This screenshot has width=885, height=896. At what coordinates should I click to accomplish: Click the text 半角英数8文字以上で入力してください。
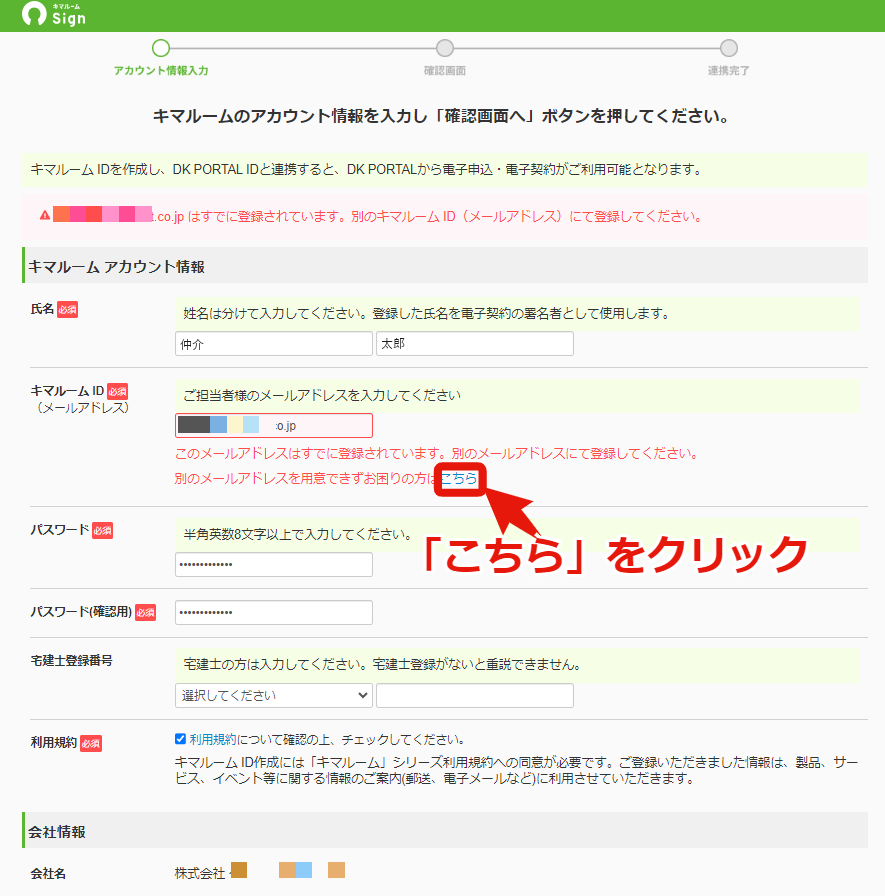pos(298,534)
